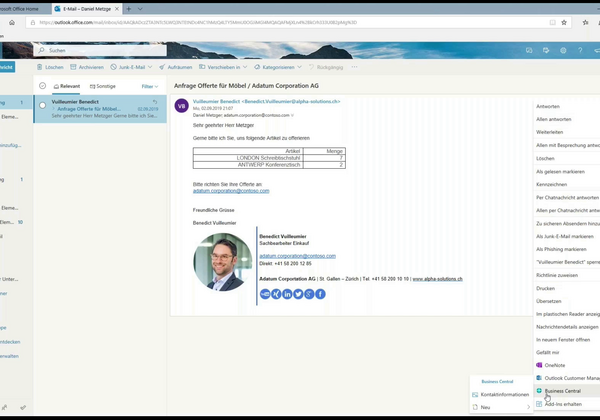This screenshot has width=600, height=420.
Task: Click Aufräumen broom button
Action: pos(176,67)
